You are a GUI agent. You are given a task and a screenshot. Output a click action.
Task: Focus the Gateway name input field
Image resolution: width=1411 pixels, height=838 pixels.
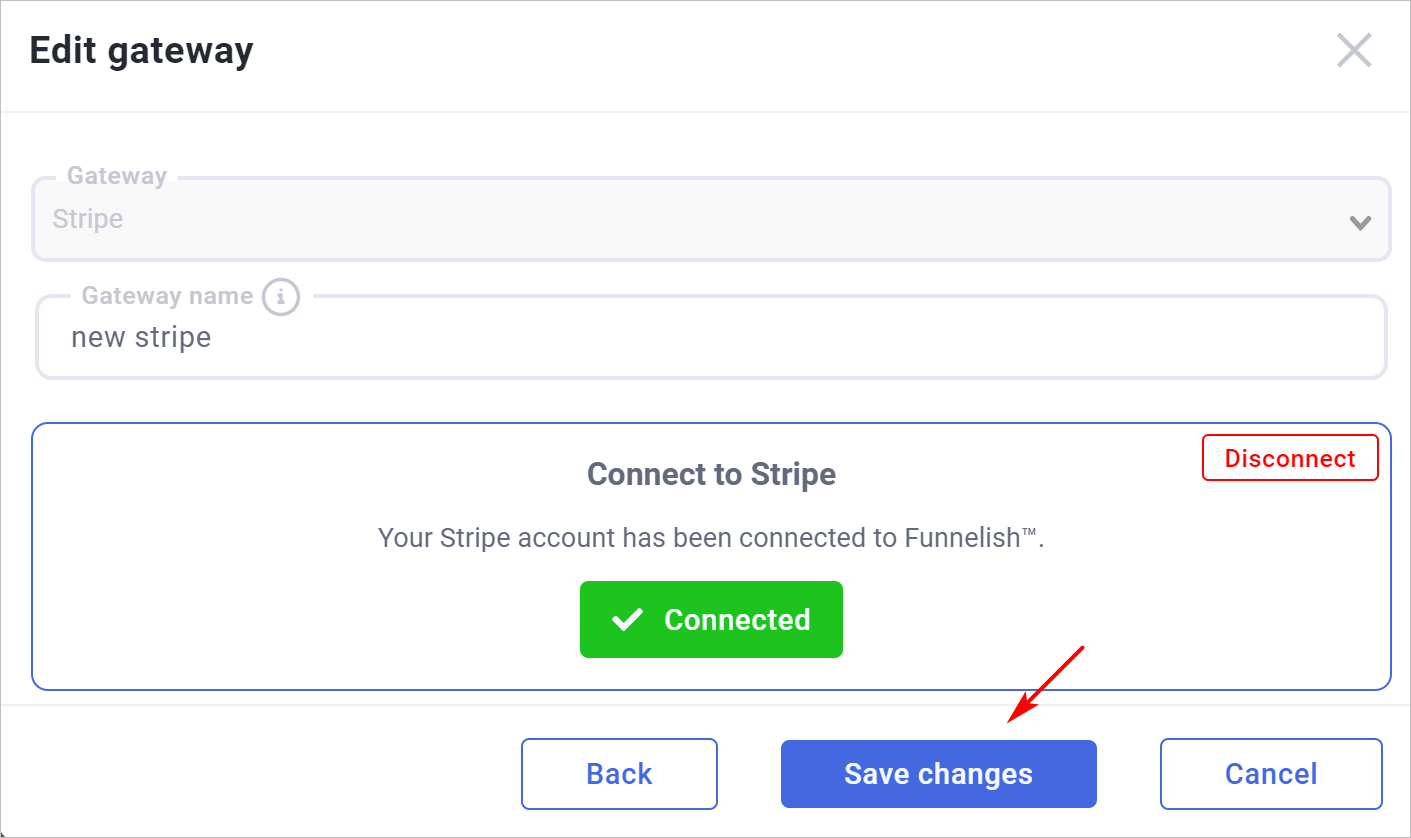point(711,337)
